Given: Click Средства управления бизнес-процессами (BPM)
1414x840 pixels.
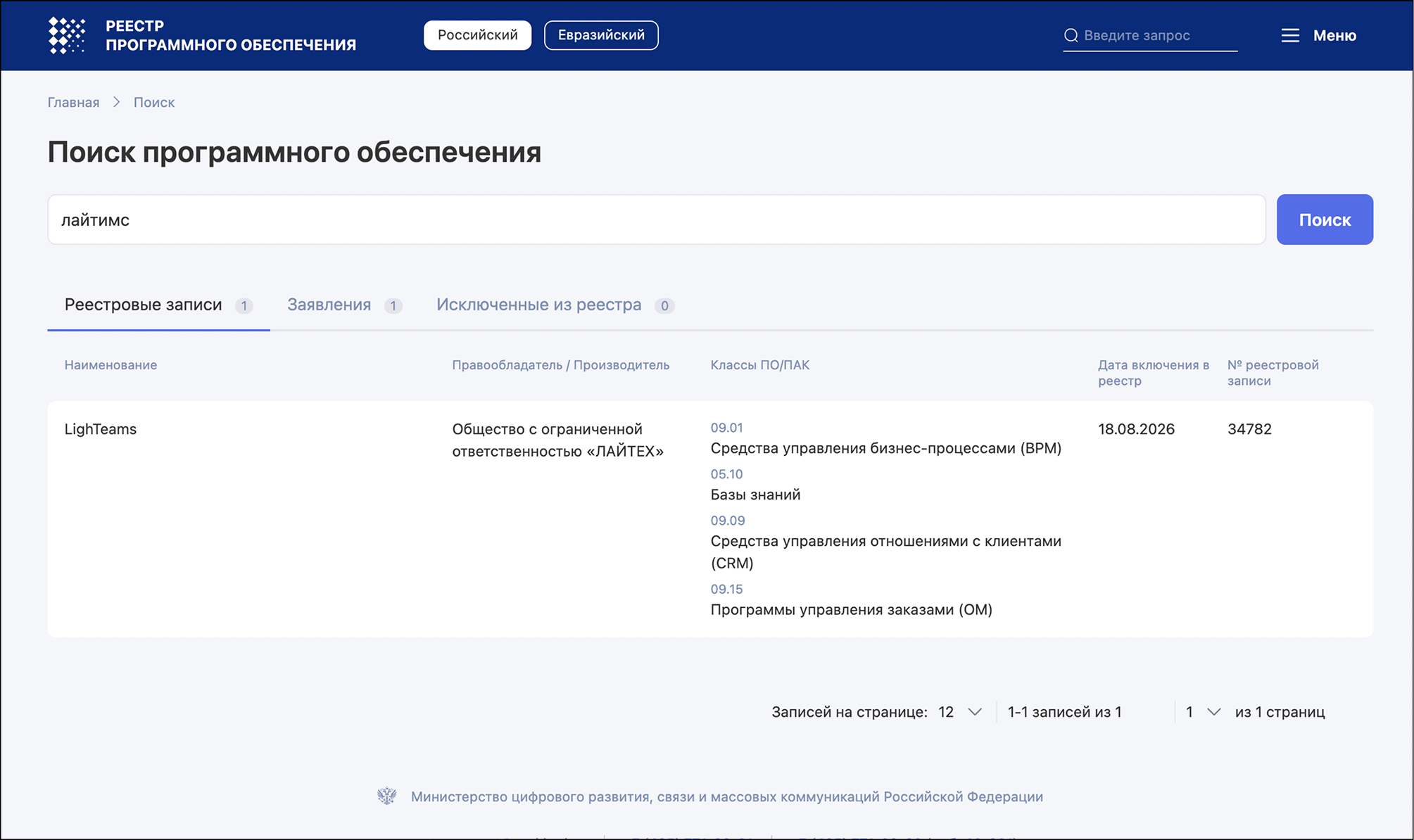Looking at the screenshot, I should pyautogui.click(x=885, y=448).
